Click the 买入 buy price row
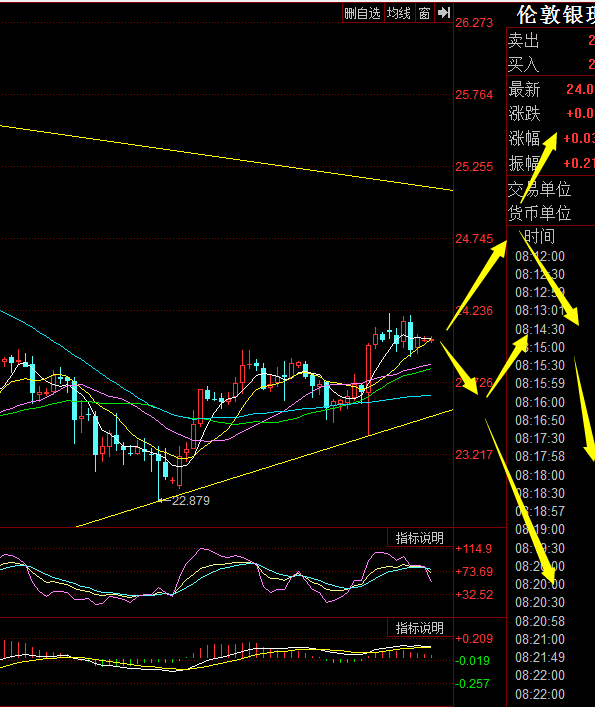Image resolution: width=595 pixels, height=707 pixels. 551,65
